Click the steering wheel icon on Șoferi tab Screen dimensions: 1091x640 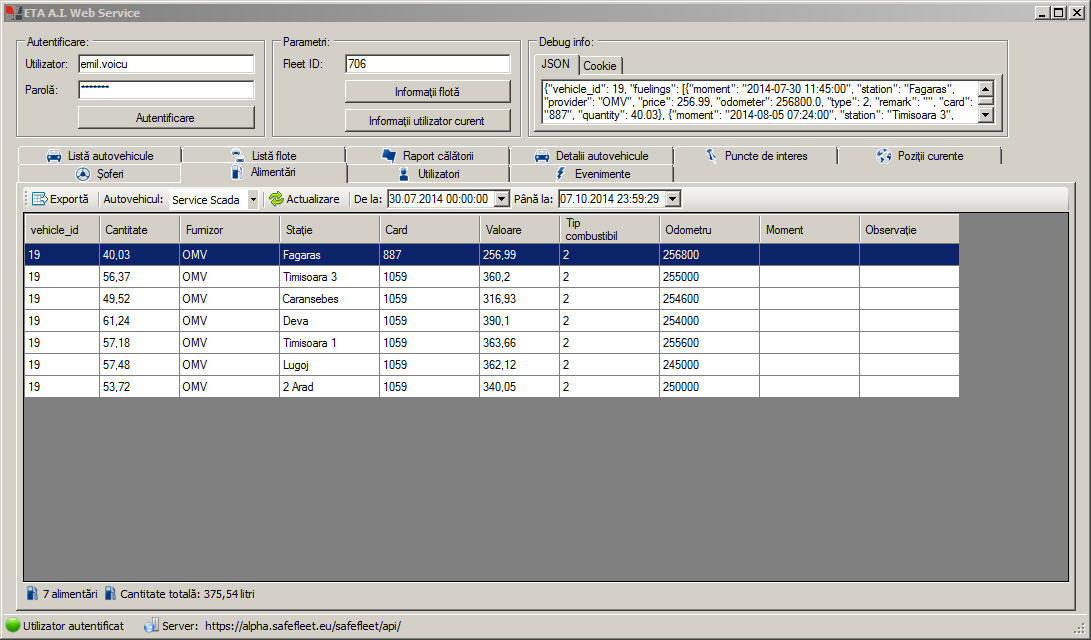[x=83, y=174]
